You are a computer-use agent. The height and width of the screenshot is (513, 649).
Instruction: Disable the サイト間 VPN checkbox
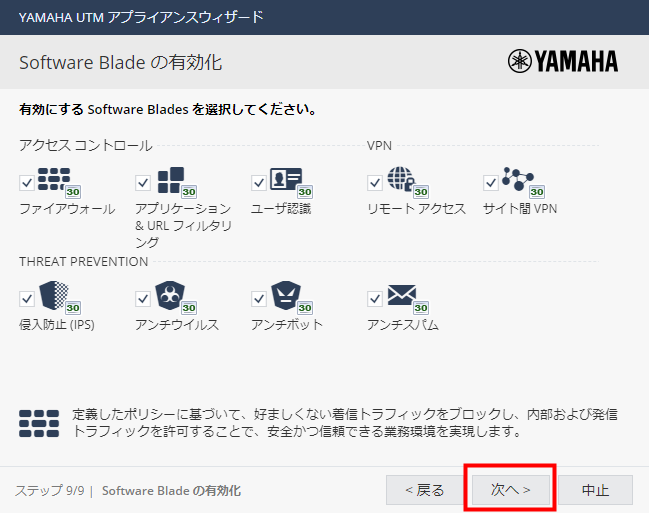click(490, 183)
